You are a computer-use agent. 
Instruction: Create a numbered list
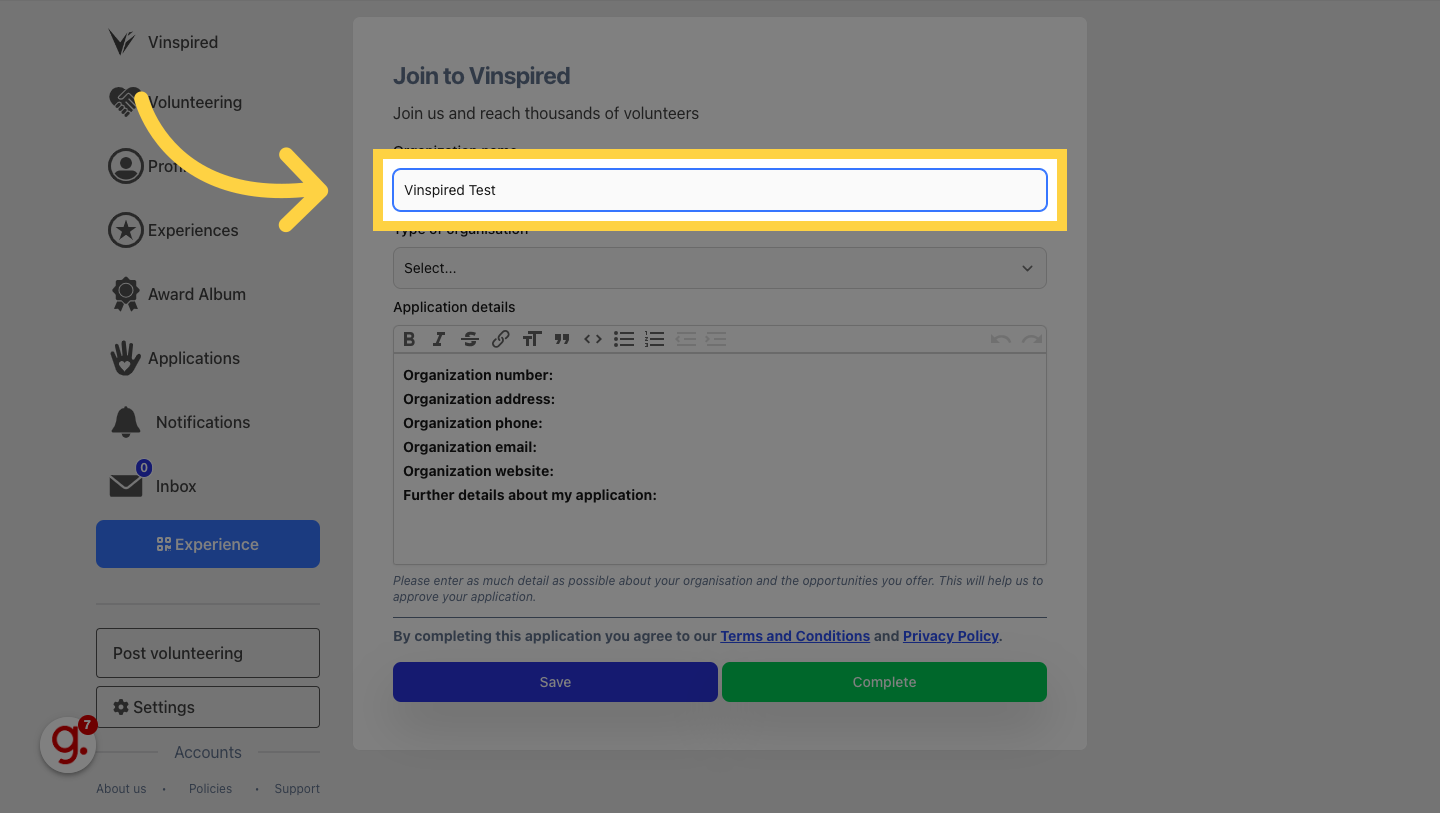tap(654, 339)
